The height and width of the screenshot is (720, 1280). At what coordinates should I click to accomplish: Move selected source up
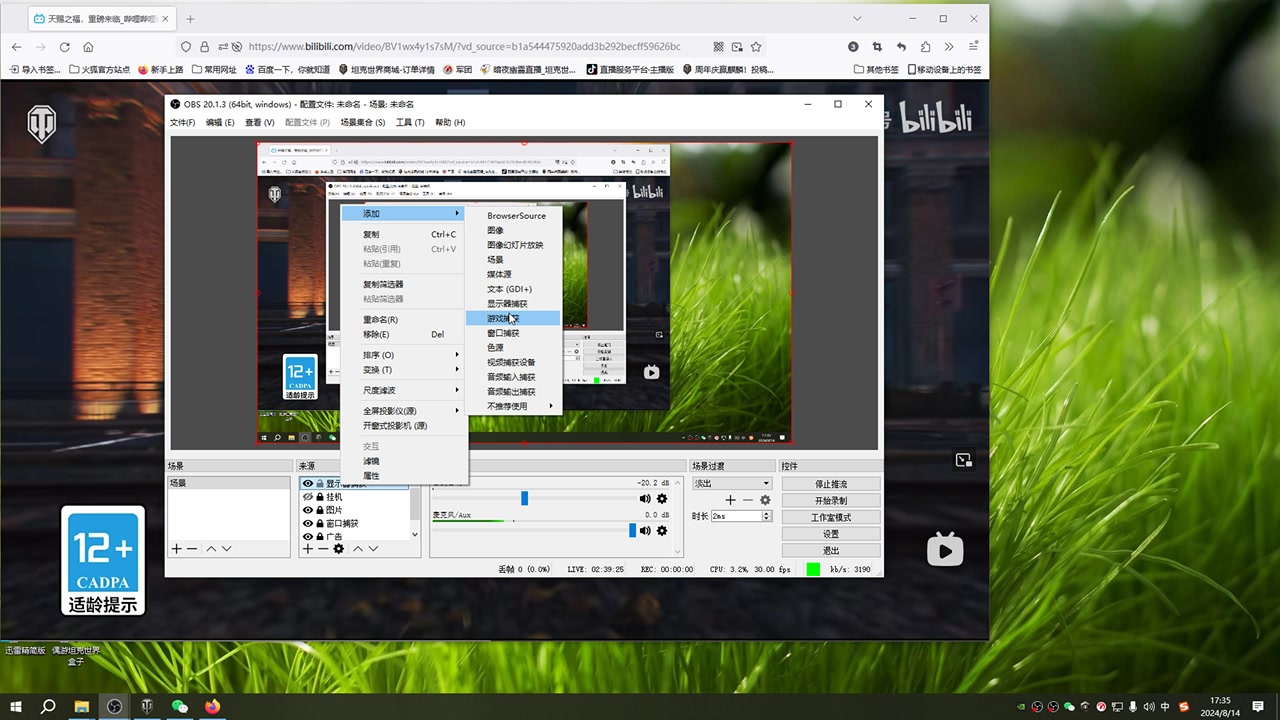tap(358, 549)
